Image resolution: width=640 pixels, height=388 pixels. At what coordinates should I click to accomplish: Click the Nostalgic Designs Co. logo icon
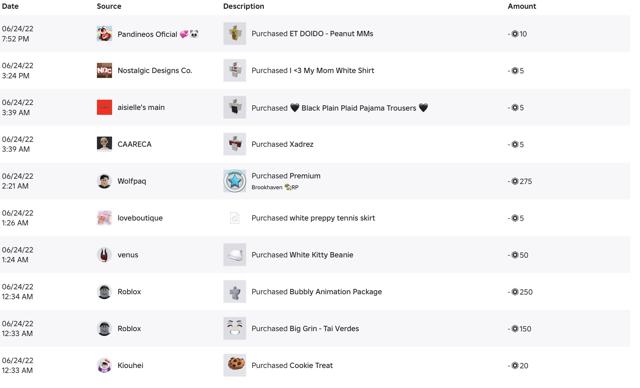tap(104, 71)
